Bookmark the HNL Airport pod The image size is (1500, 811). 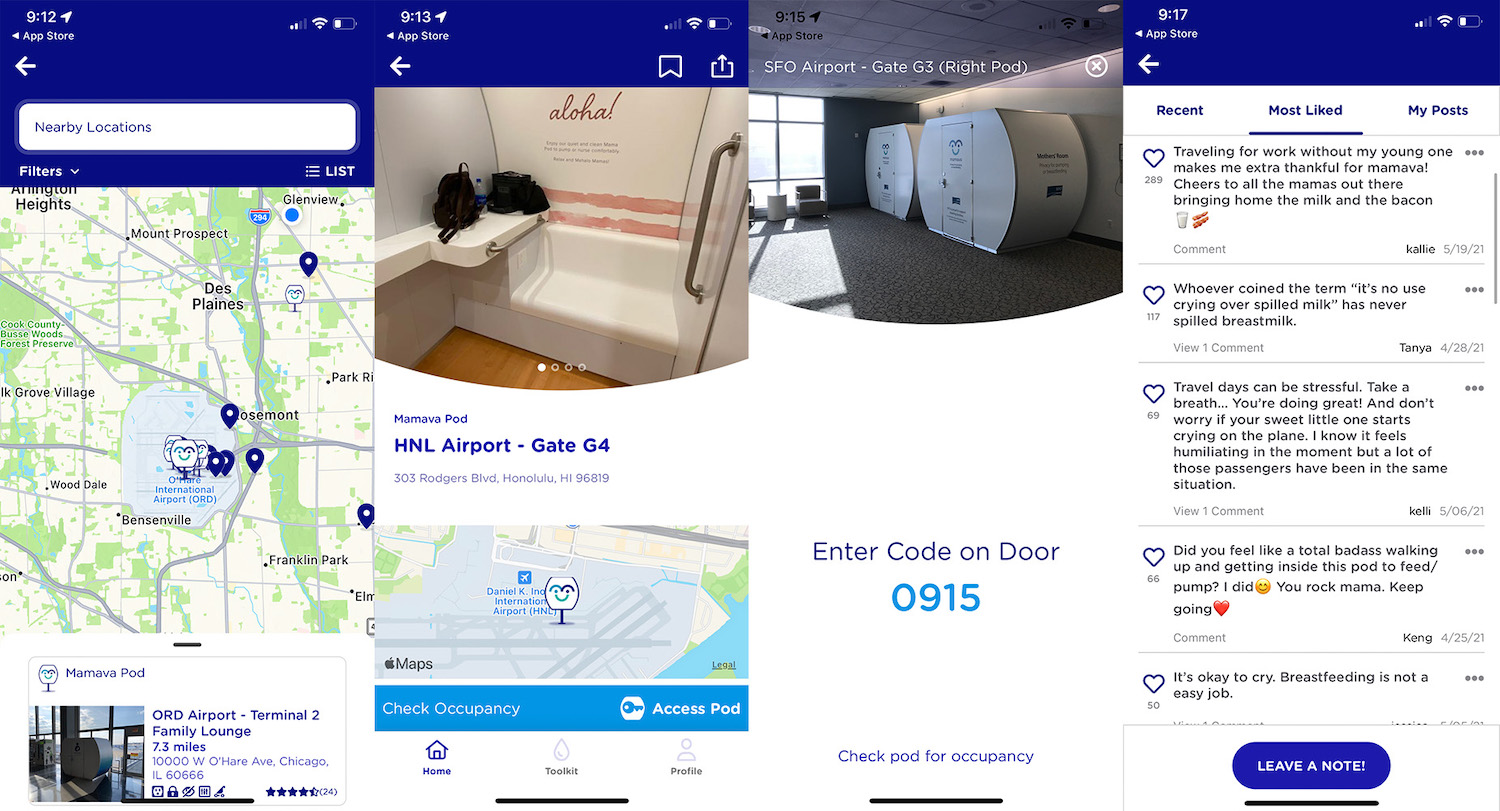[670, 66]
